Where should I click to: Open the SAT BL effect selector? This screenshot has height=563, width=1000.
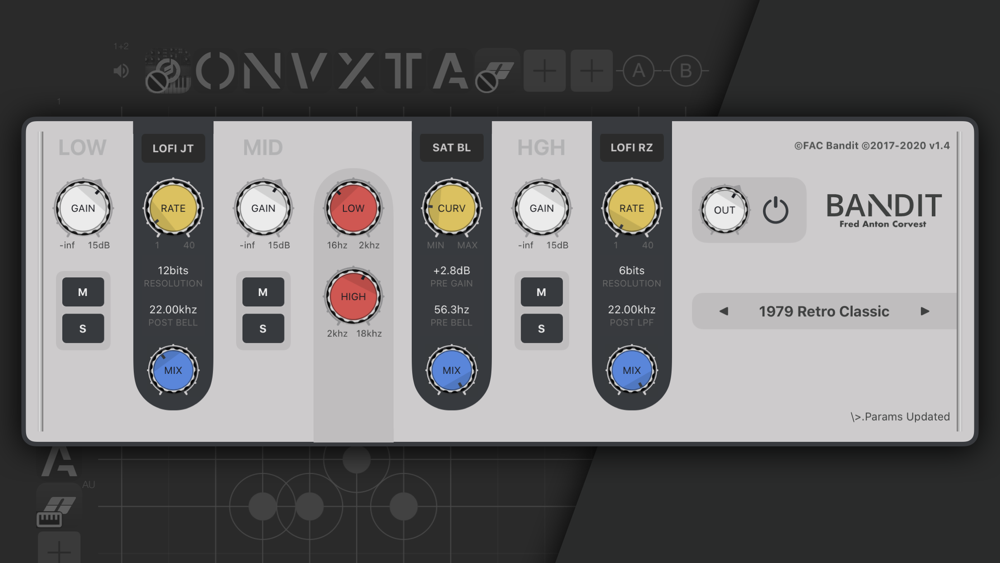click(x=452, y=147)
